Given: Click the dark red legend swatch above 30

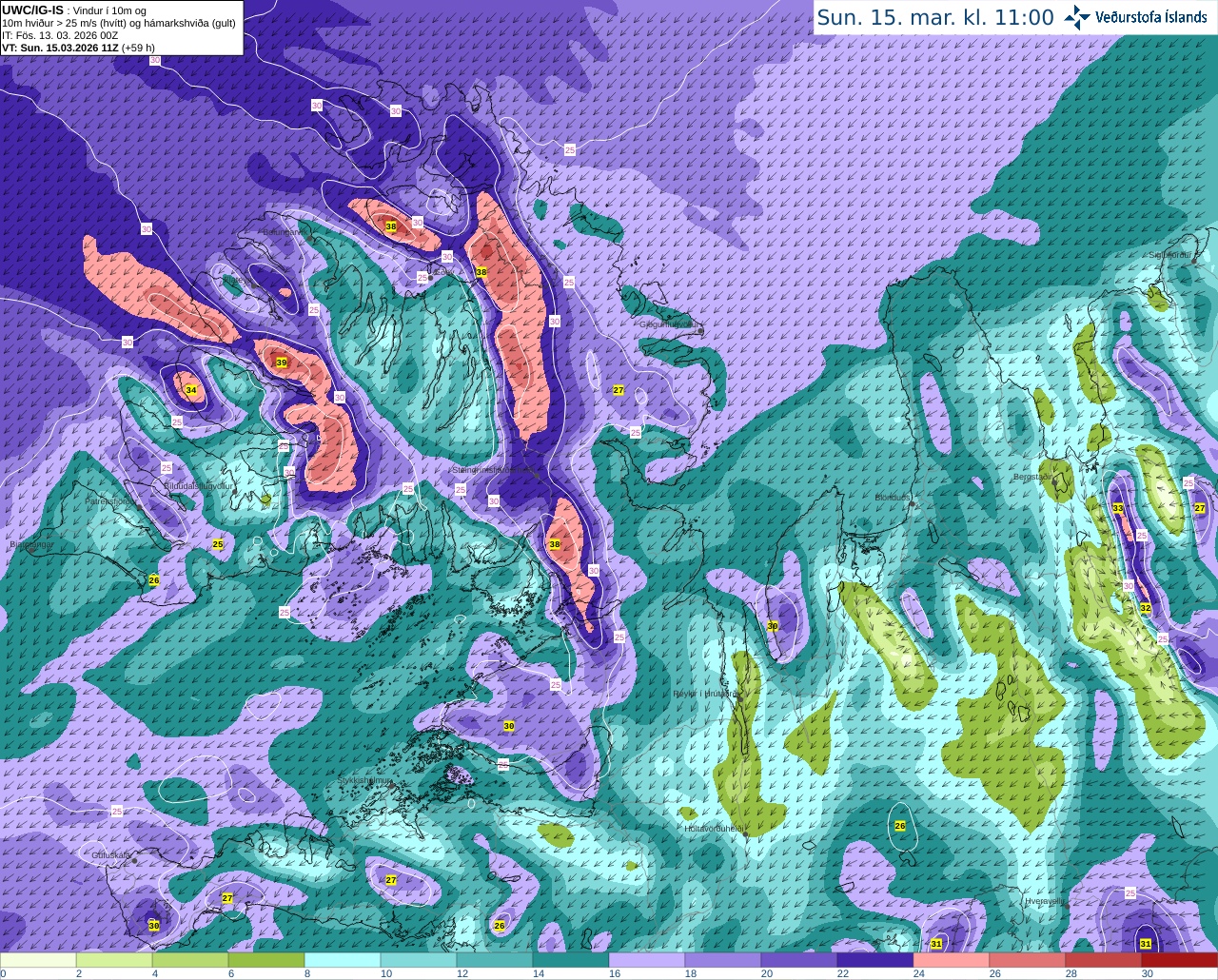Looking at the screenshot, I should tap(1180, 960).
